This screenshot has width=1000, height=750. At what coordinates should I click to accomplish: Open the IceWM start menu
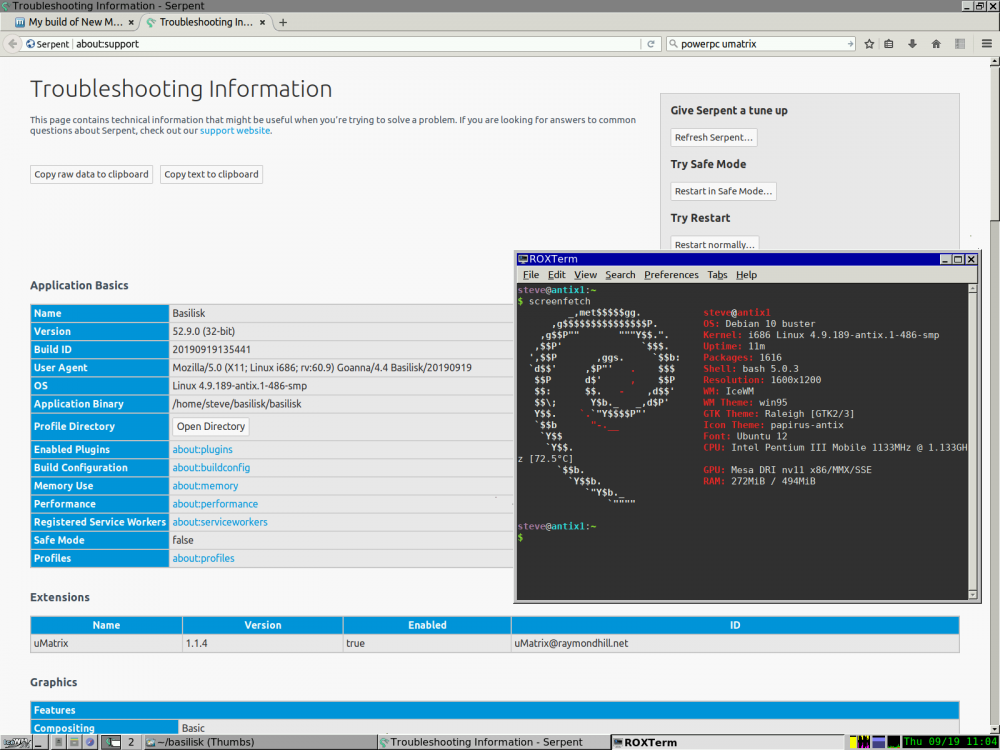(17, 742)
